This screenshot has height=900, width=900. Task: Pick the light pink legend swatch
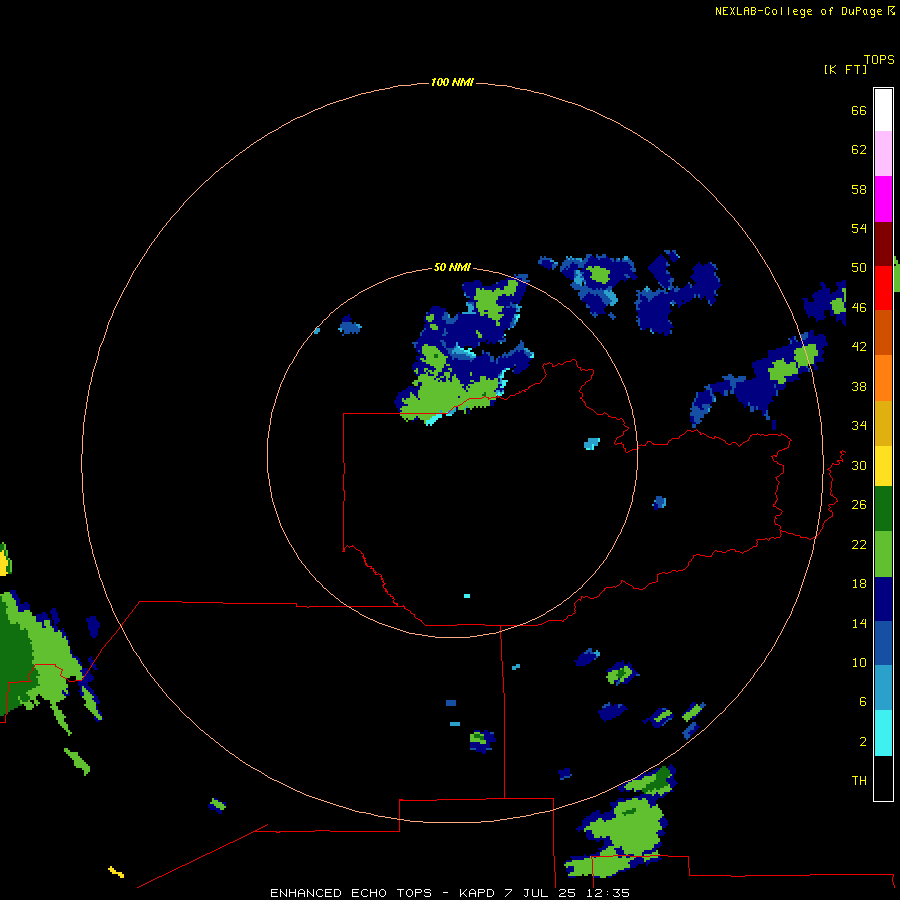coord(883,153)
